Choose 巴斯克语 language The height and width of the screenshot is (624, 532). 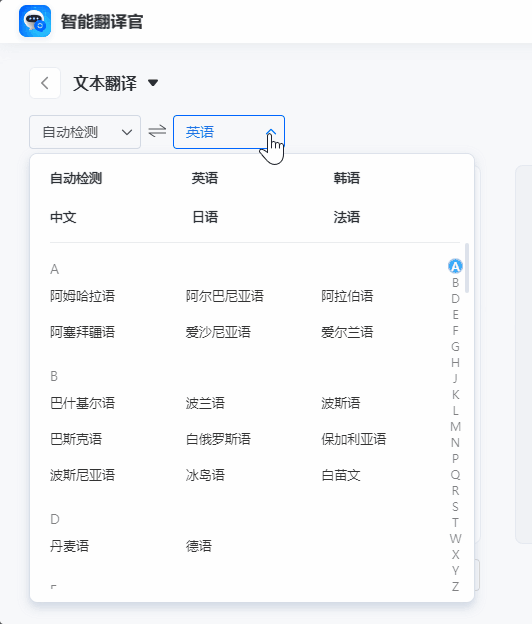[x=76, y=439]
